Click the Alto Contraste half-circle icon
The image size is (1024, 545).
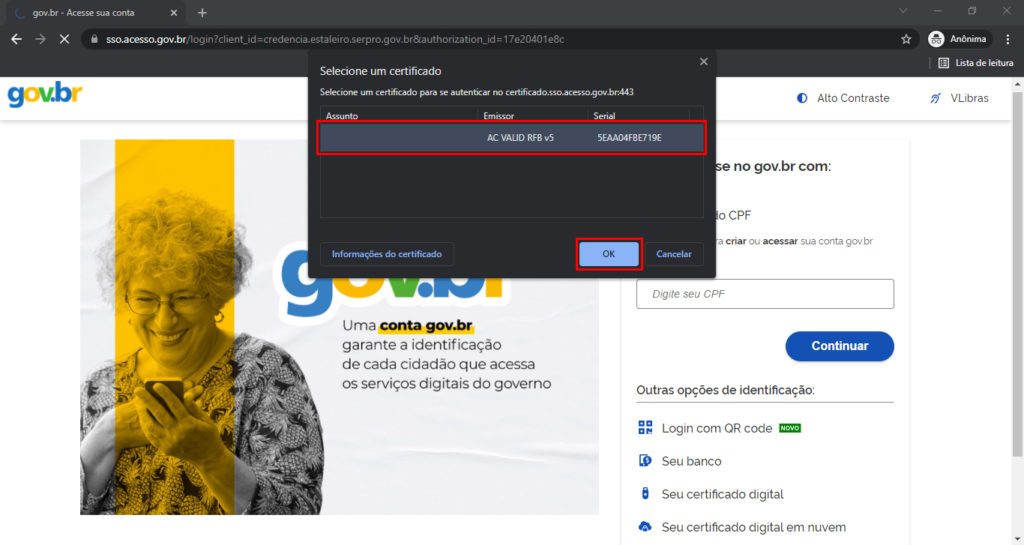click(x=802, y=98)
